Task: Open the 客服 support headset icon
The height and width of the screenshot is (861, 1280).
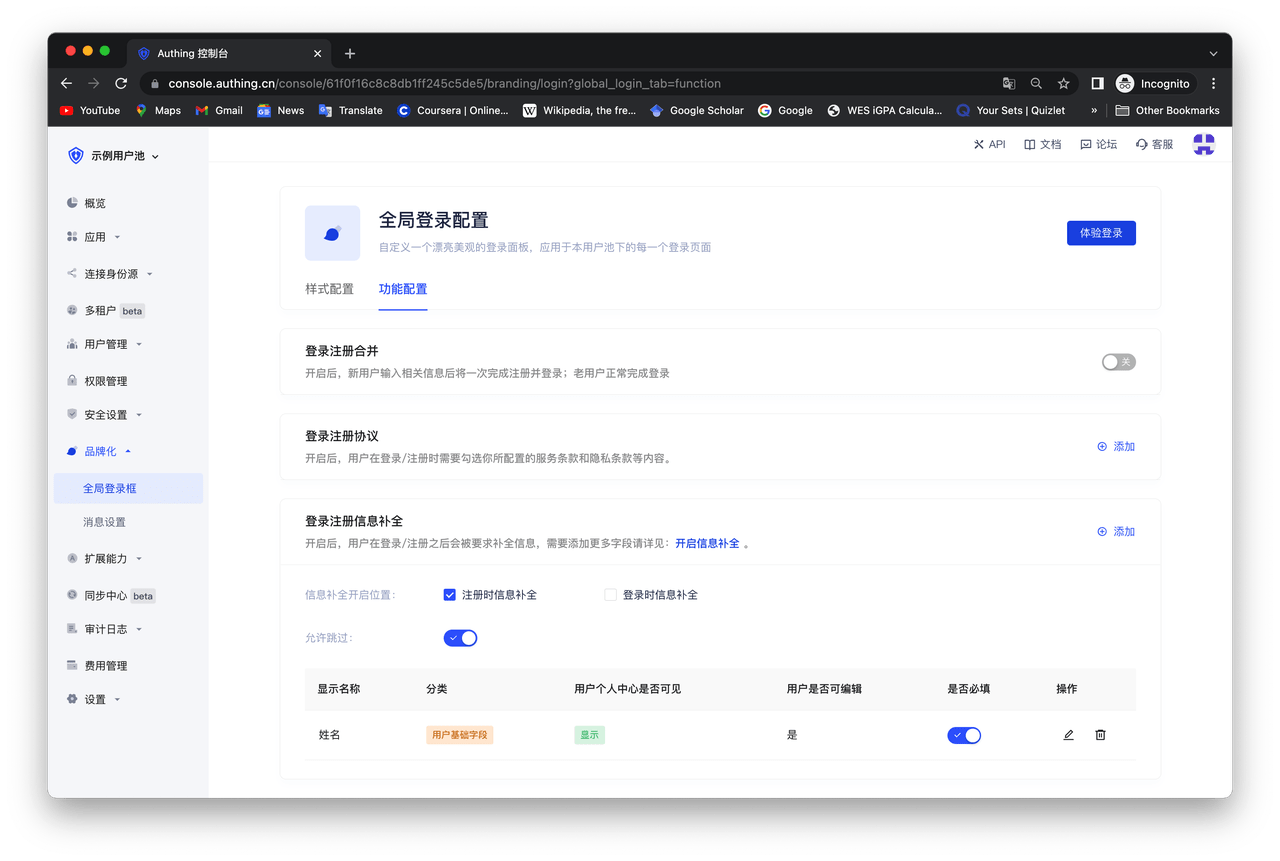Action: [1142, 145]
